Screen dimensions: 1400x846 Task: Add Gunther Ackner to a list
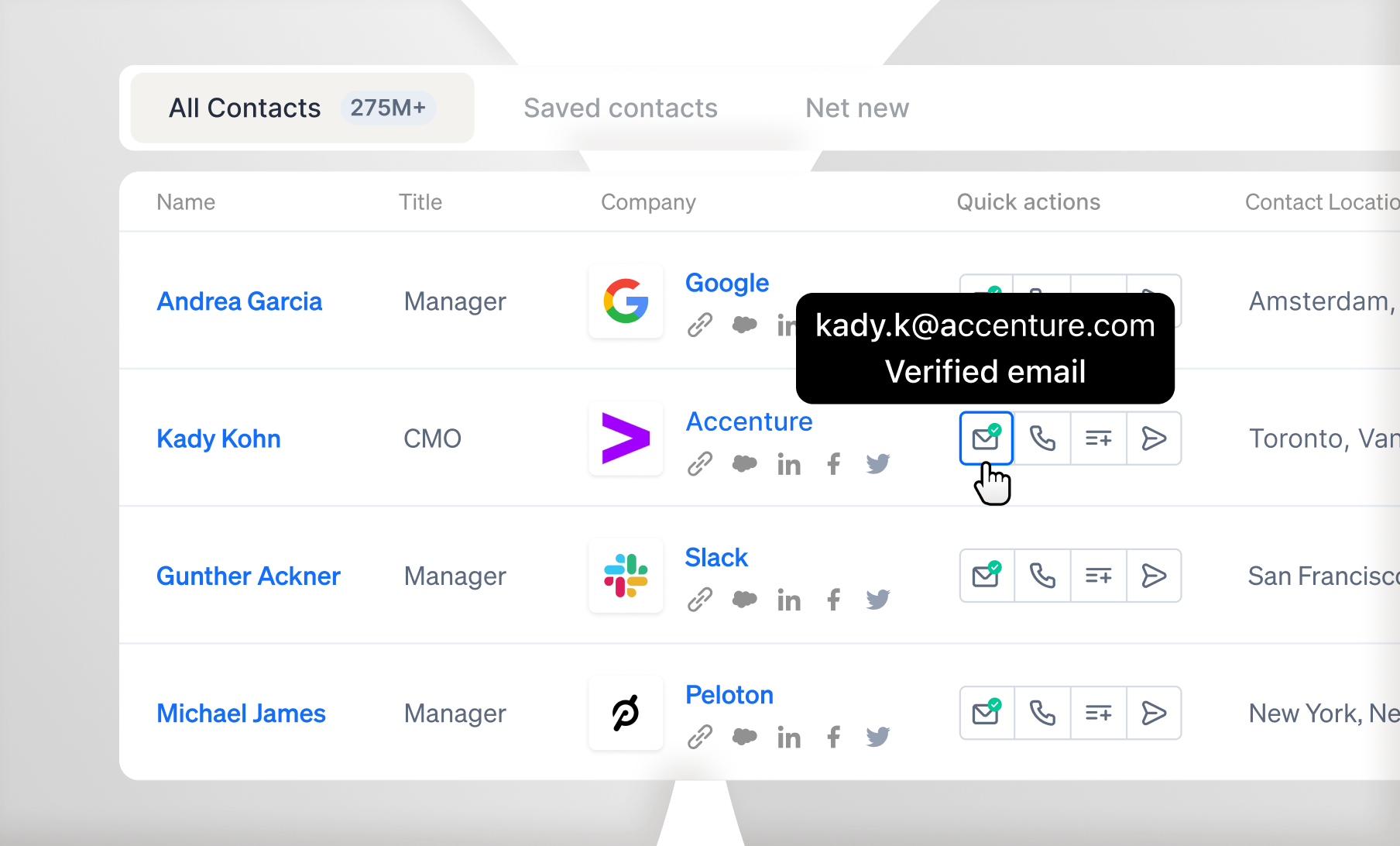point(1098,576)
